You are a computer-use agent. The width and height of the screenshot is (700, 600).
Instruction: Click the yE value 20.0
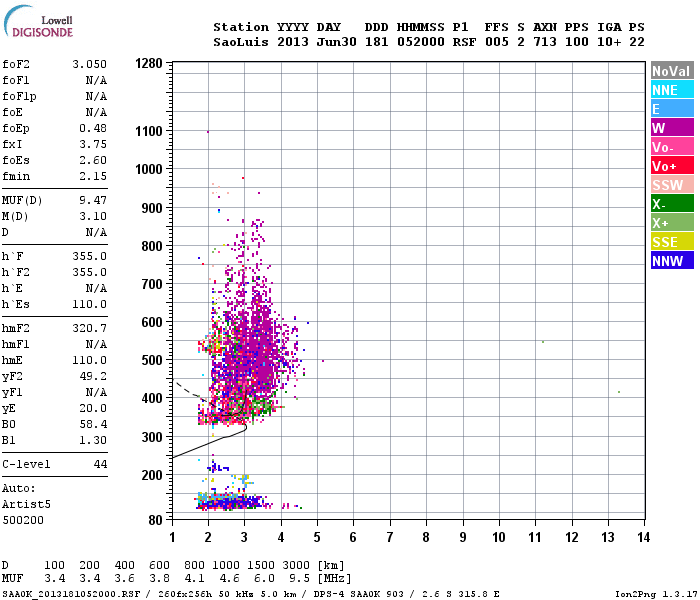(x=93, y=408)
